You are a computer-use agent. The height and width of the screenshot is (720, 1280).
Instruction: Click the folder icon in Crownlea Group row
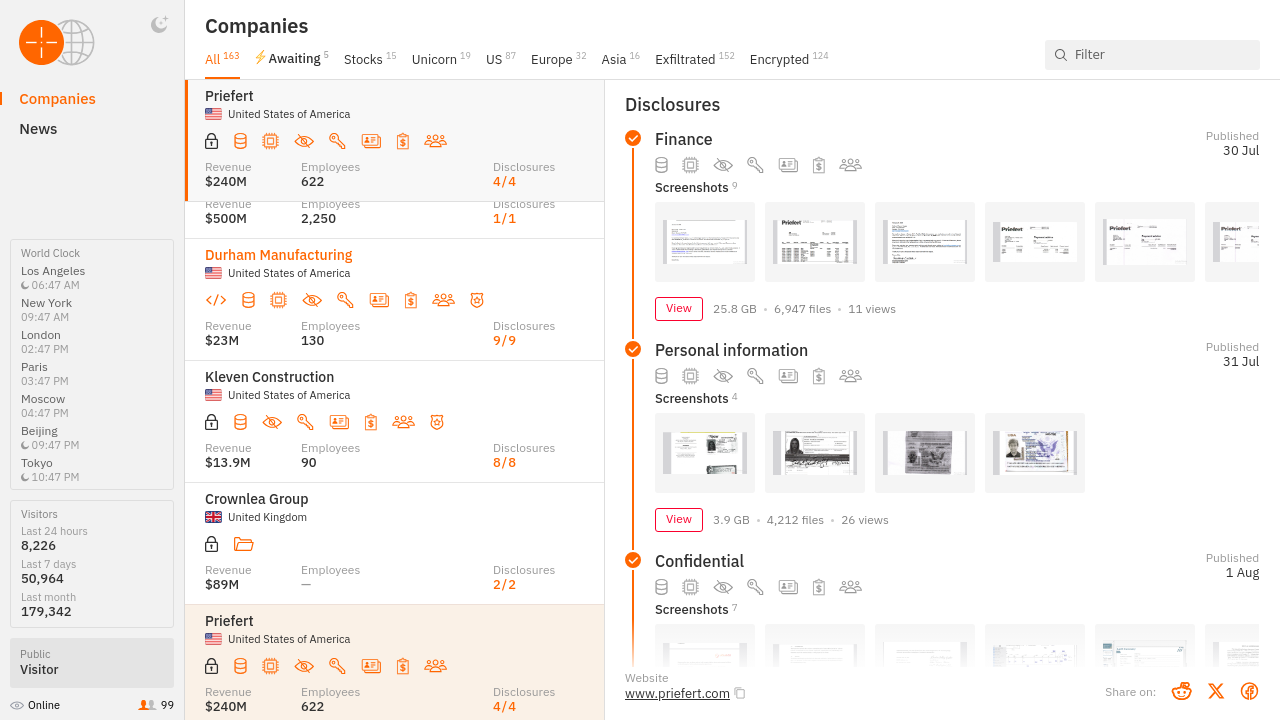(x=244, y=544)
